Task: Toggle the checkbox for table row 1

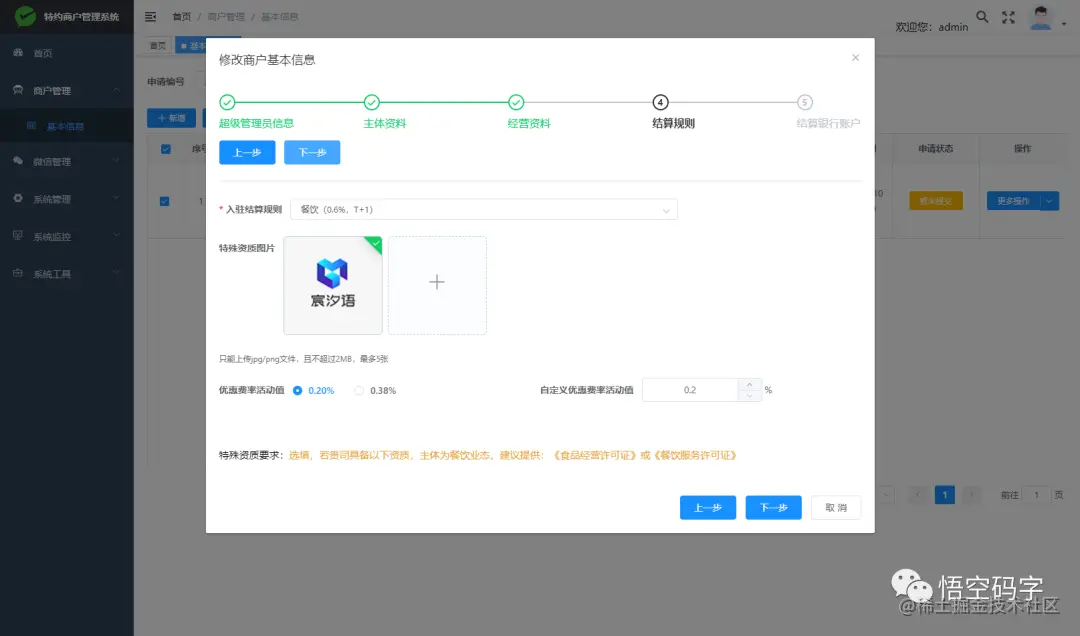Action: [x=164, y=201]
